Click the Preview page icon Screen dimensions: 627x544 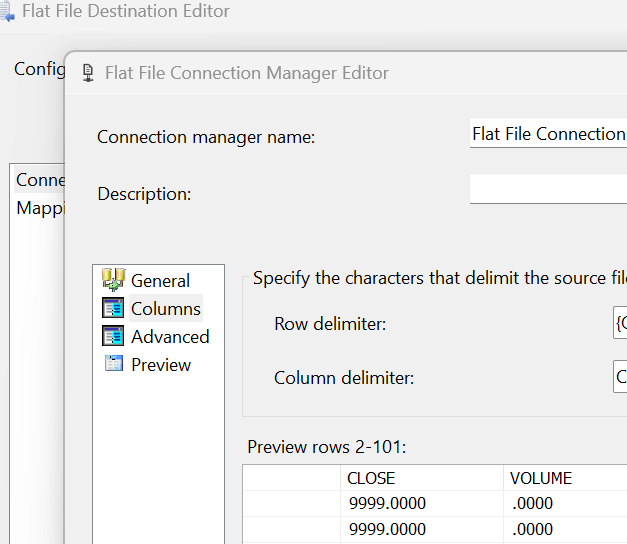(113, 364)
